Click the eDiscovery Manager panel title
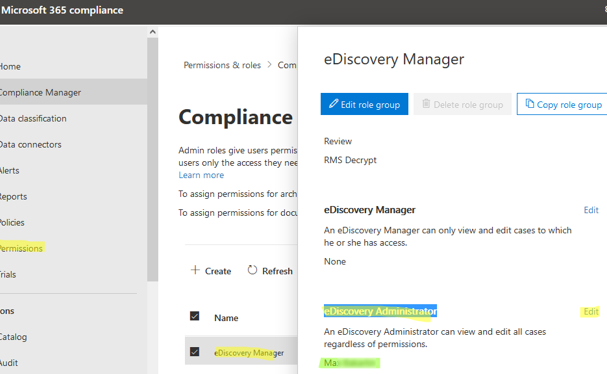Screen dimensions: 607x374 coord(394,59)
